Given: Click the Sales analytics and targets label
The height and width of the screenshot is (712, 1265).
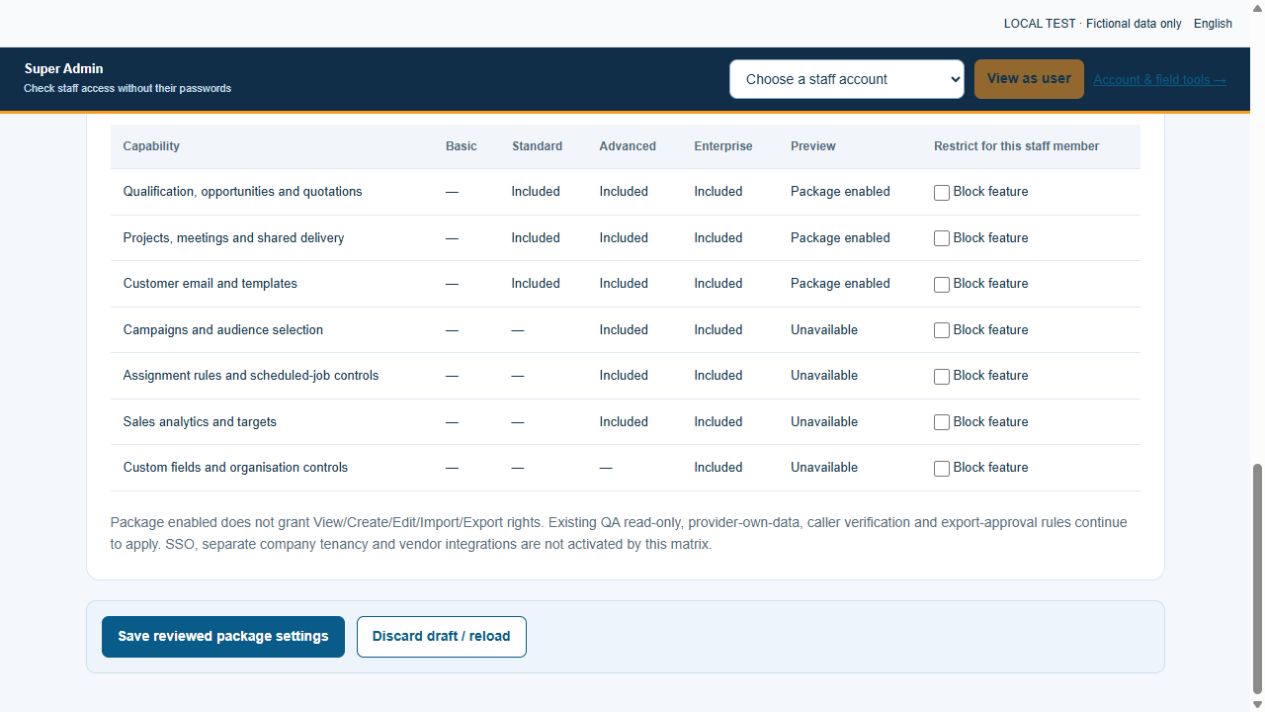Looking at the screenshot, I should pos(200,422).
